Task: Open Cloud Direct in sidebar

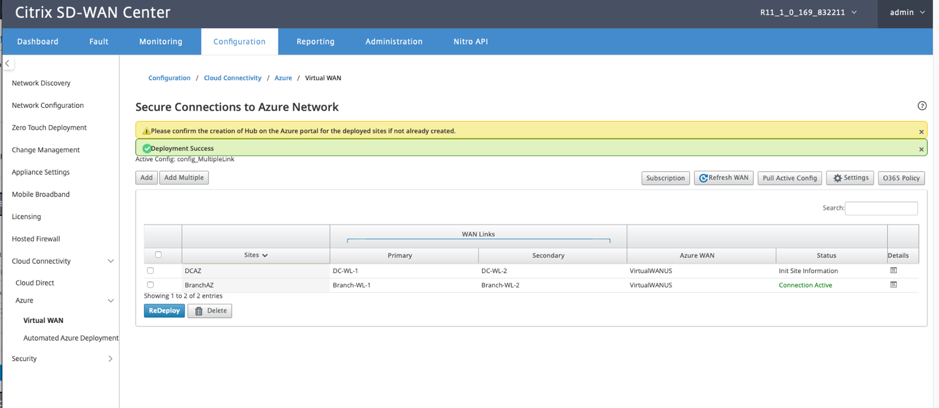Action: (35, 283)
